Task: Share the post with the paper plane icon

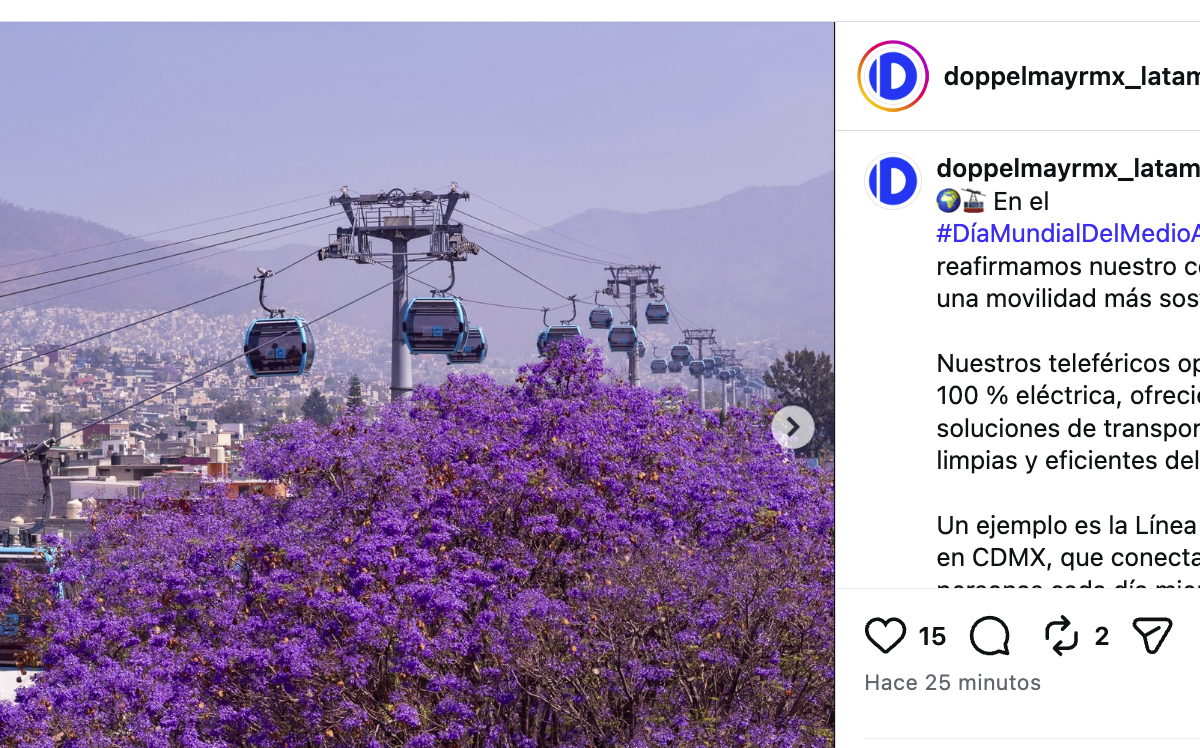Action: click(x=1152, y=636)
